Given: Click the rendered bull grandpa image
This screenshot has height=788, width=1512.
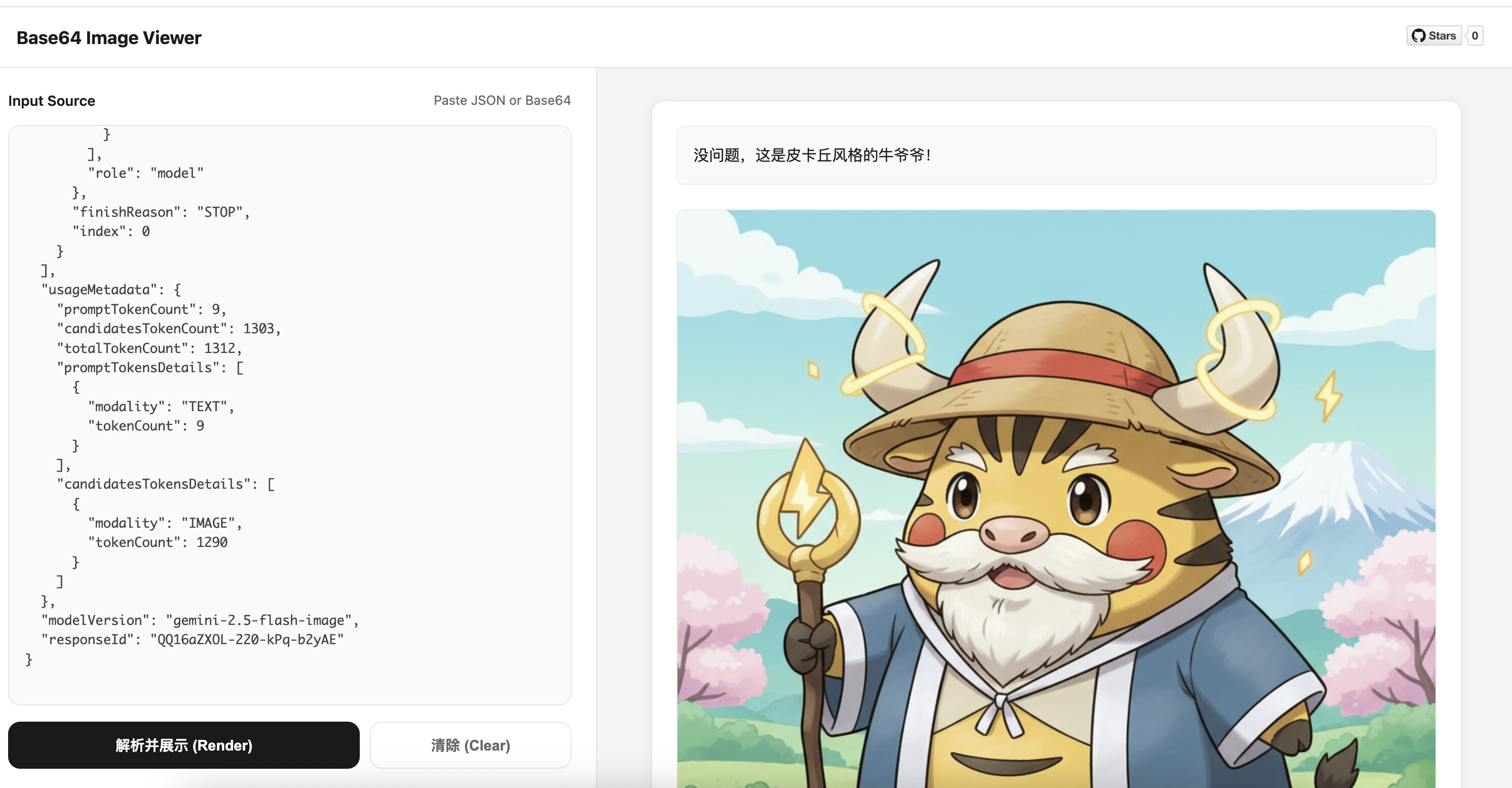Looking at the screenshot, I should click(1055, 499).
